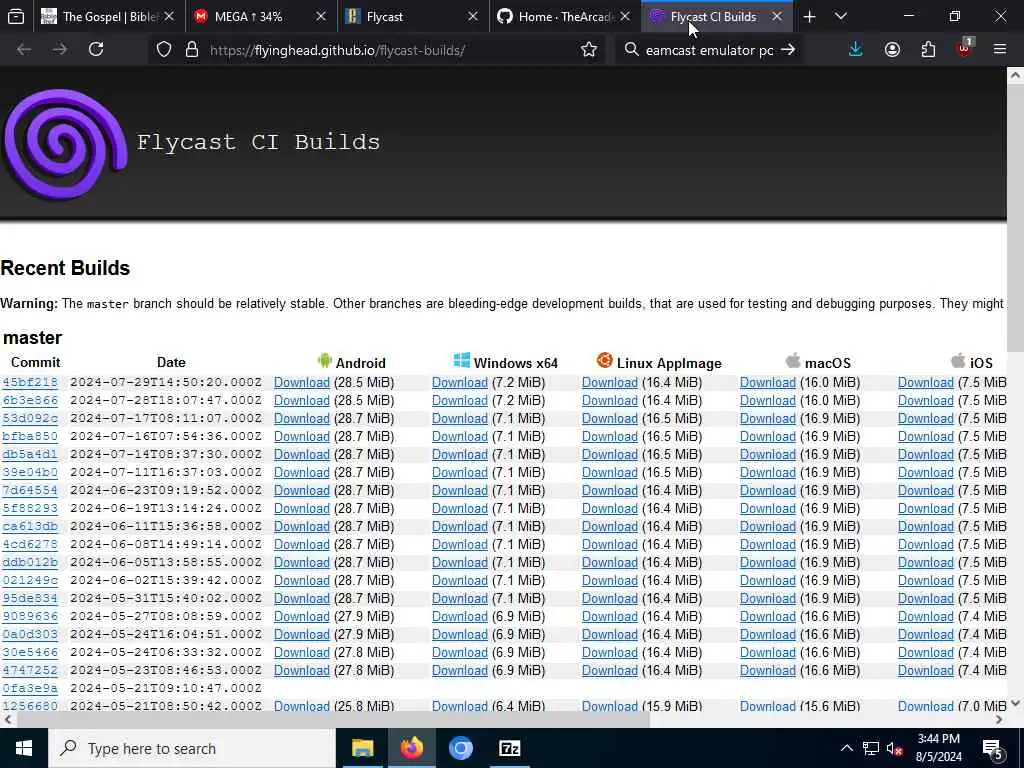1024x768 pixels.
Task: Click the muted volume tray icon
Action: (895, 748)
